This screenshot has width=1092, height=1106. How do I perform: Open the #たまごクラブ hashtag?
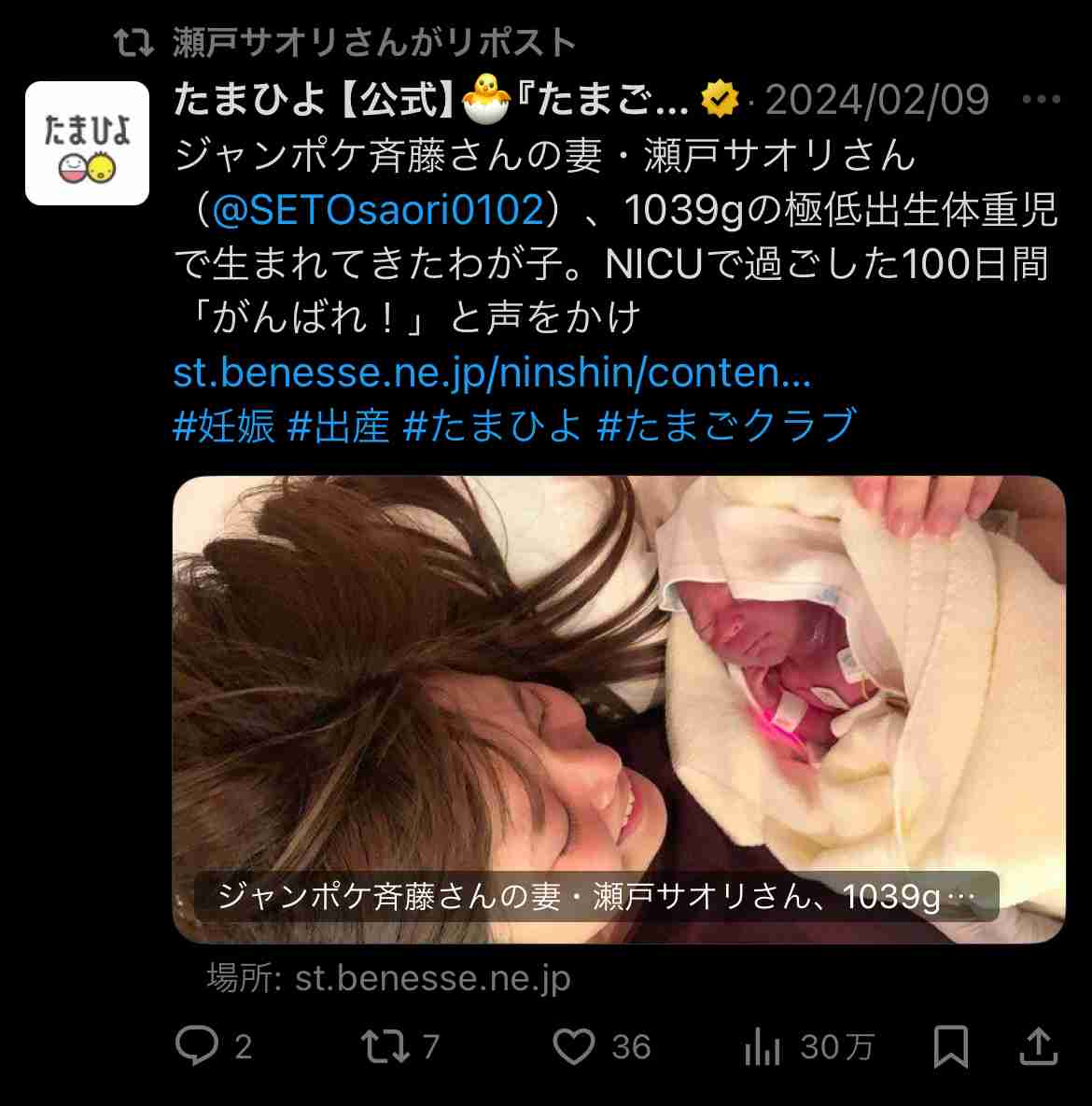click(727, 426)
